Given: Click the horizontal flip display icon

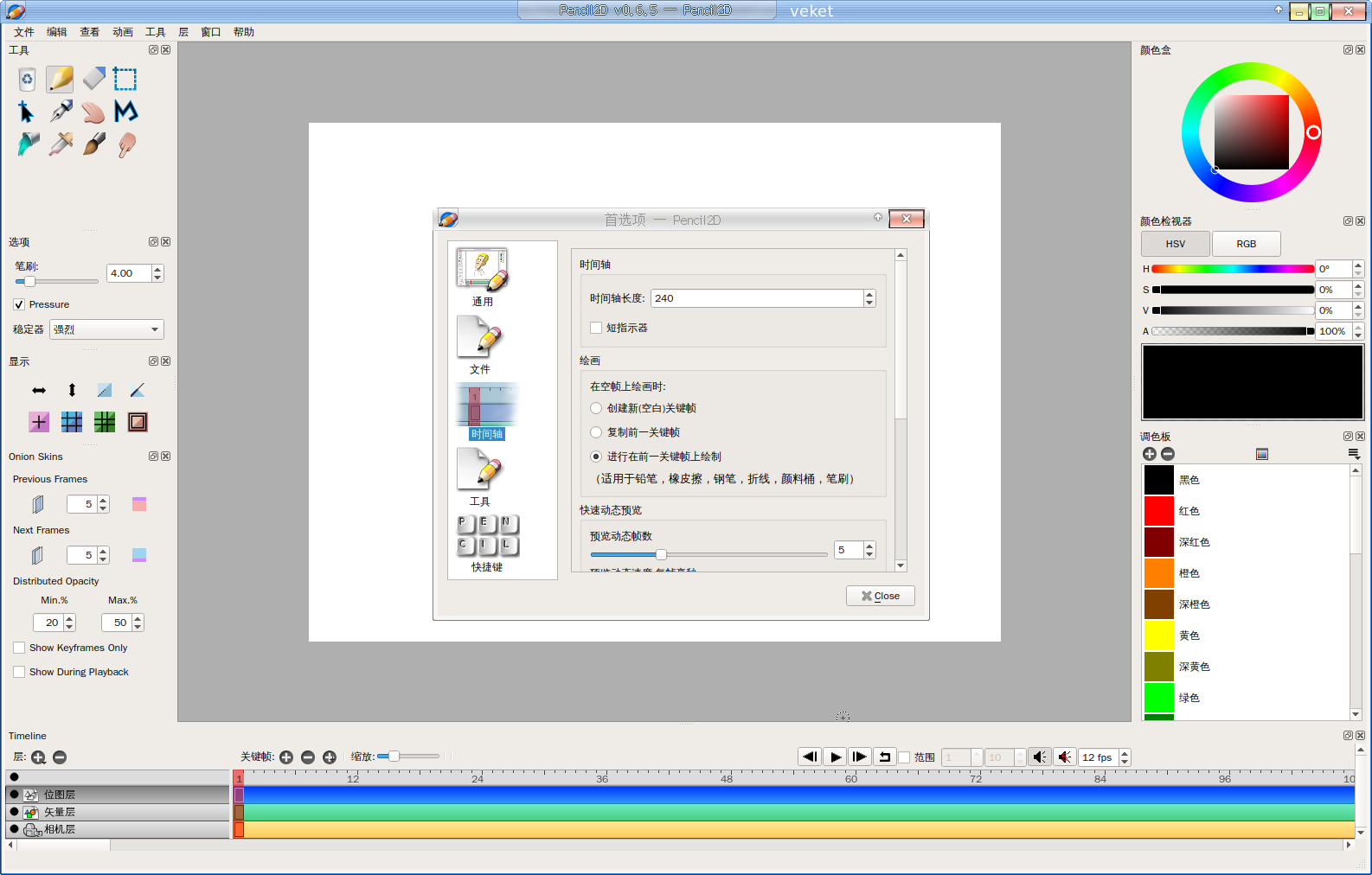Looking at the screenshot, I should (39, 391).
